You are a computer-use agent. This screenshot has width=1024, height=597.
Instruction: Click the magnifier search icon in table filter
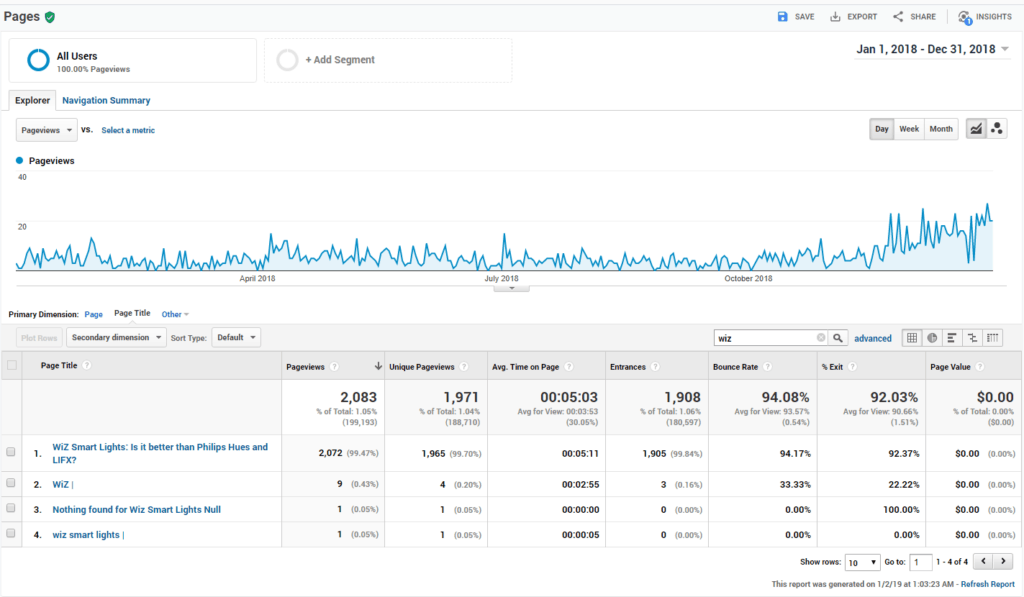pyautogui.click(x=838, y=338)
